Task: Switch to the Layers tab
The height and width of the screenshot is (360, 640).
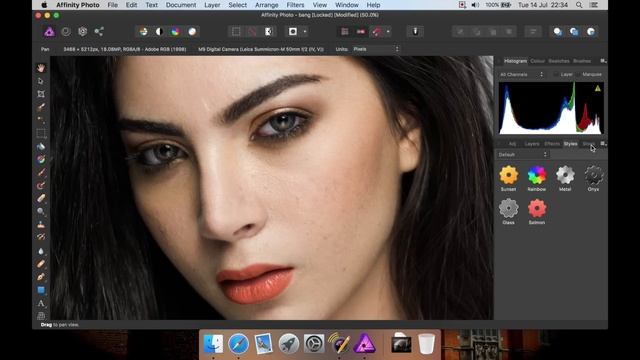Action: [x=532, y=144]
